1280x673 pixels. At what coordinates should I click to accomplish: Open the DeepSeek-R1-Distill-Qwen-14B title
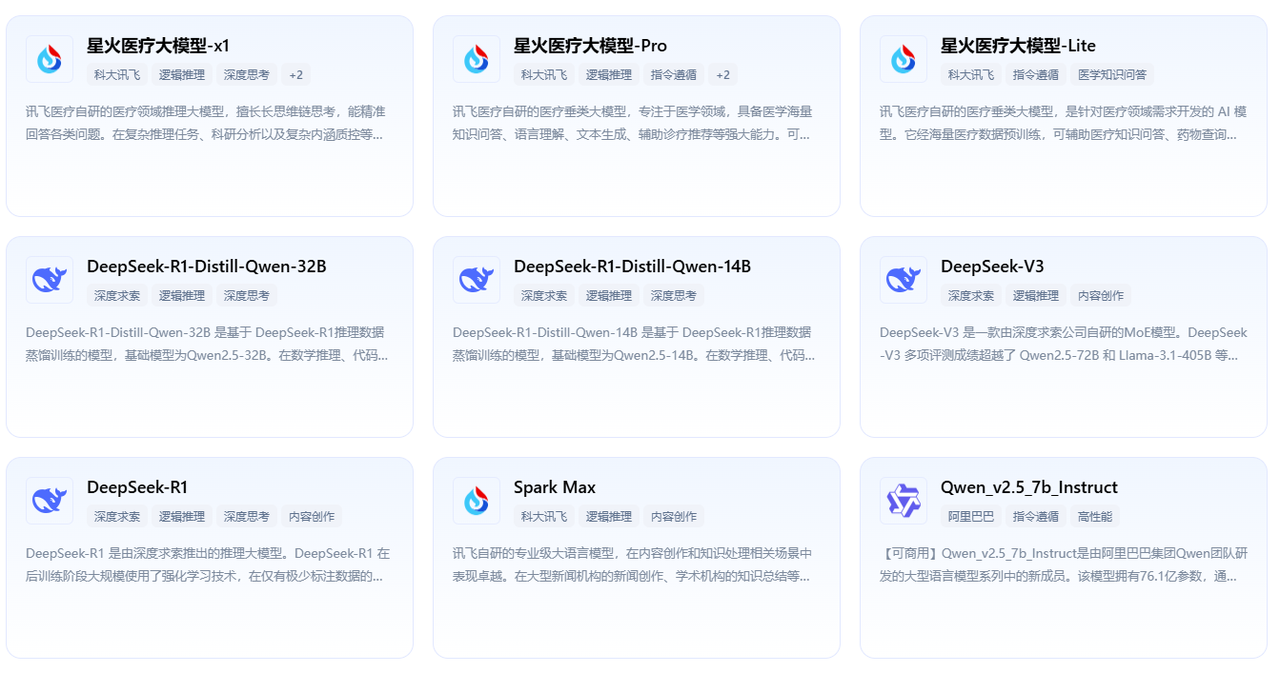[632, 267]
